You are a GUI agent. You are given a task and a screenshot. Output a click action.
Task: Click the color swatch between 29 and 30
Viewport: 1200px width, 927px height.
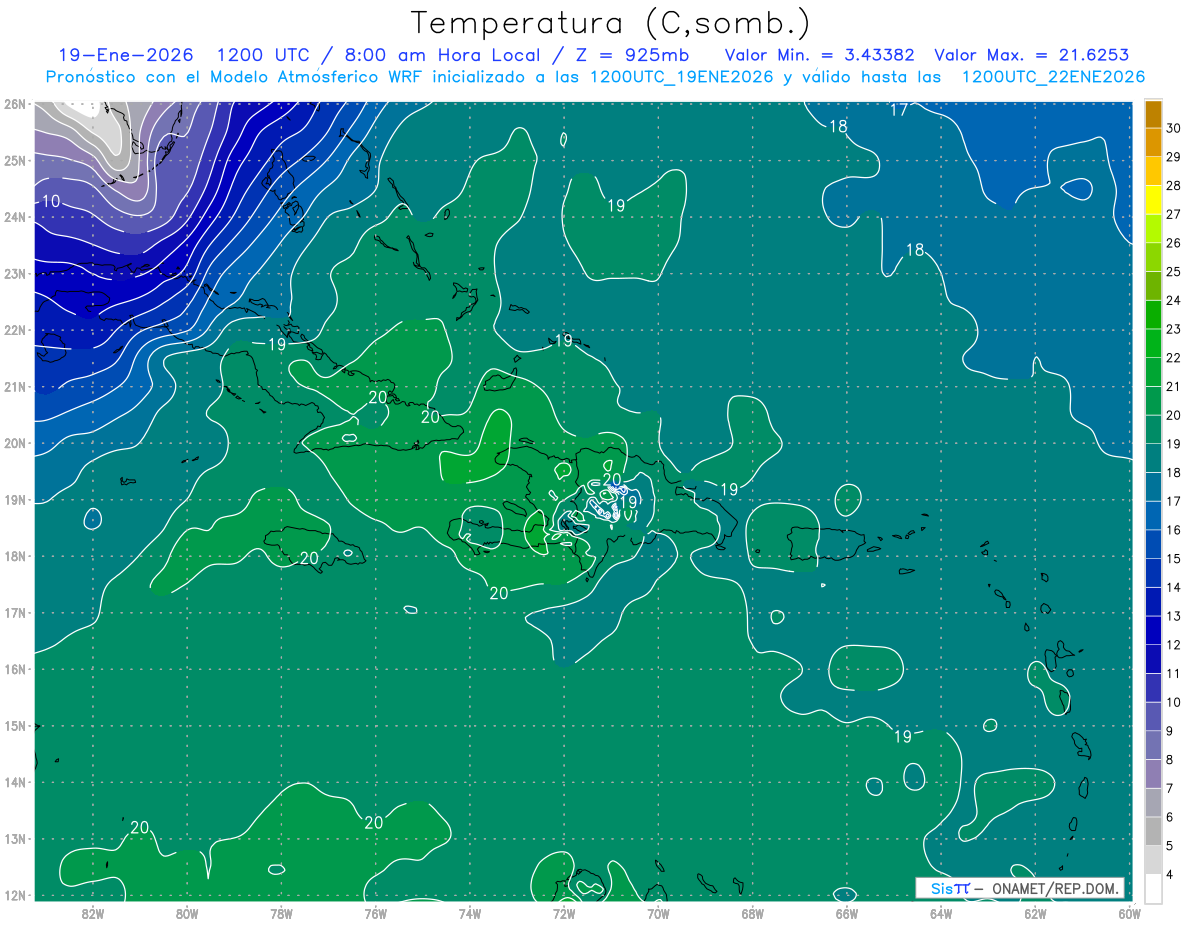pos(1153,142)
